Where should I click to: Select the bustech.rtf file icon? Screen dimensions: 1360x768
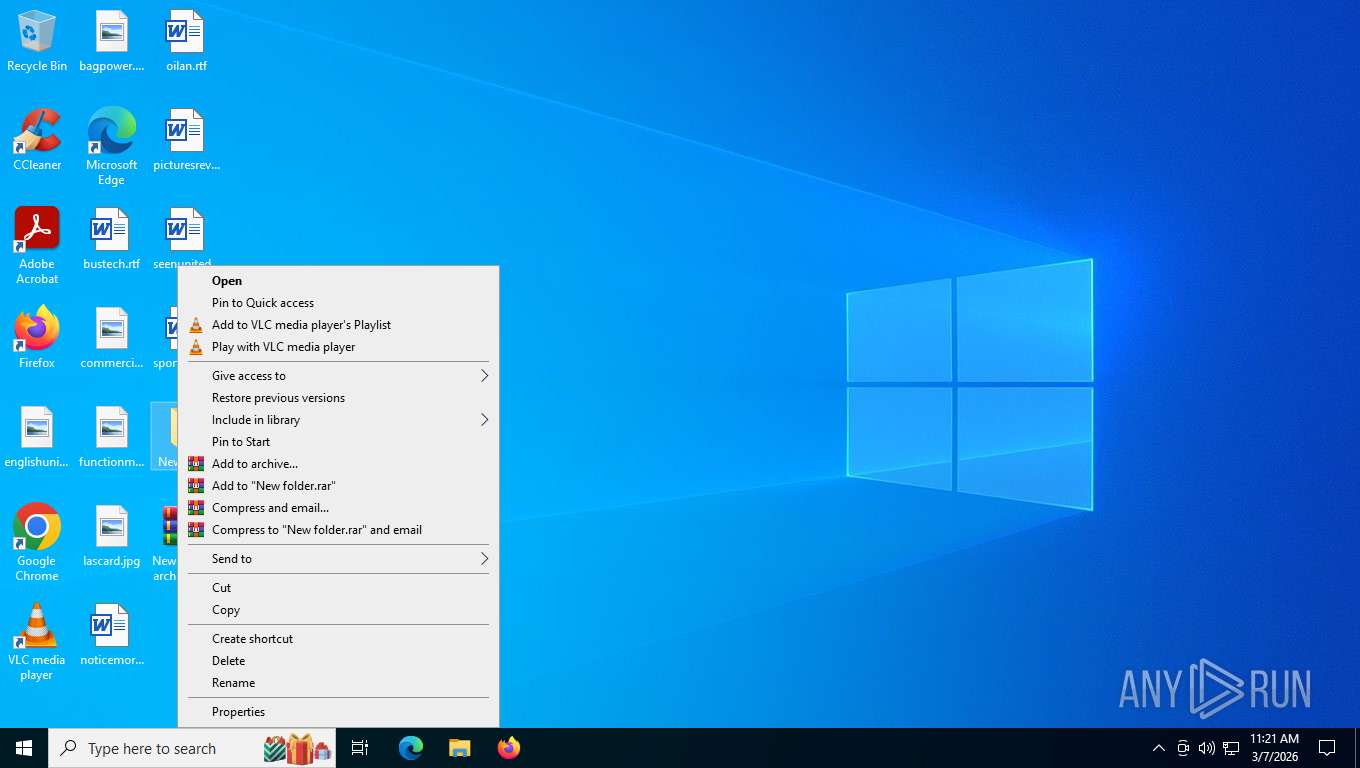click(x=111, y=239)
